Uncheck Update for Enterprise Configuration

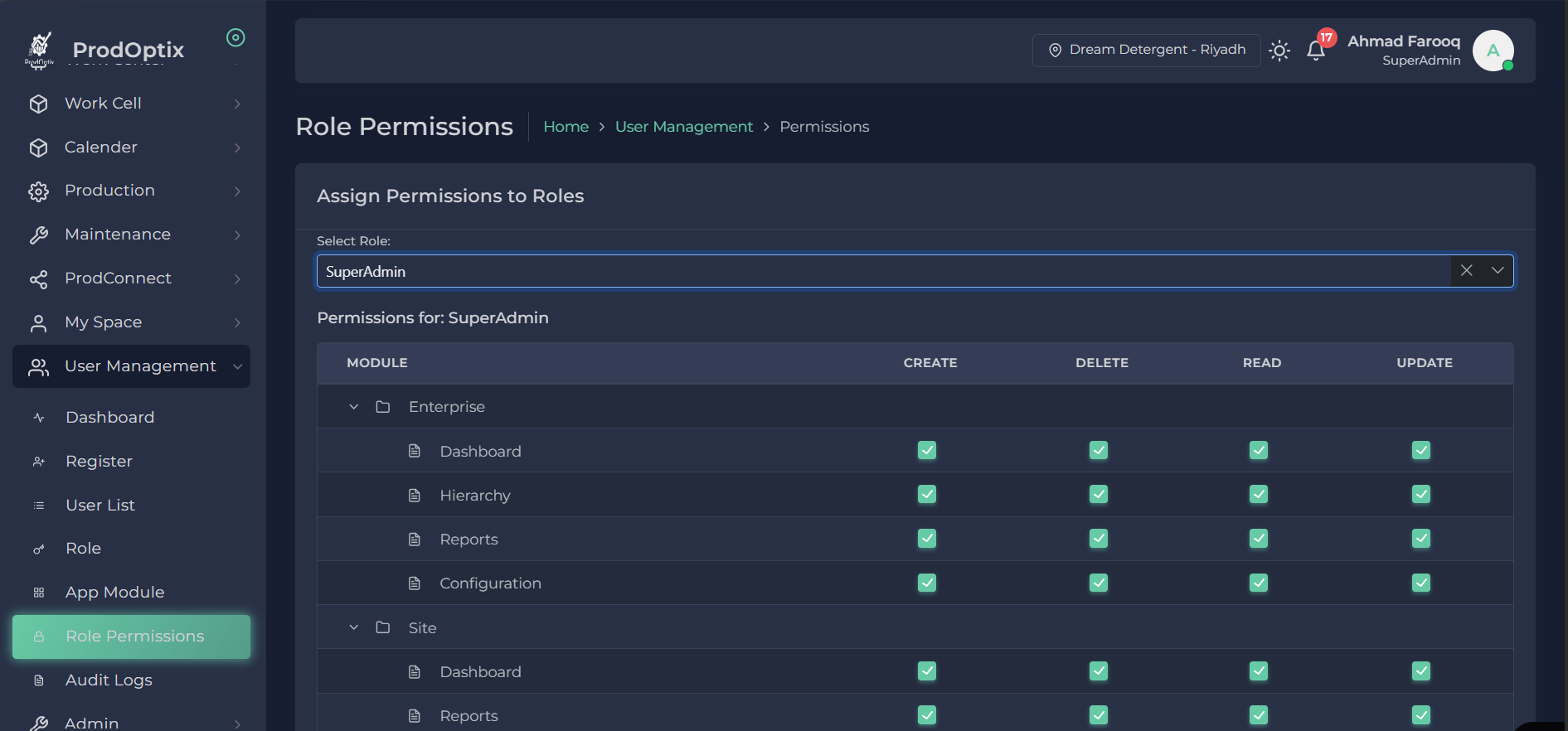point(1421,583)
